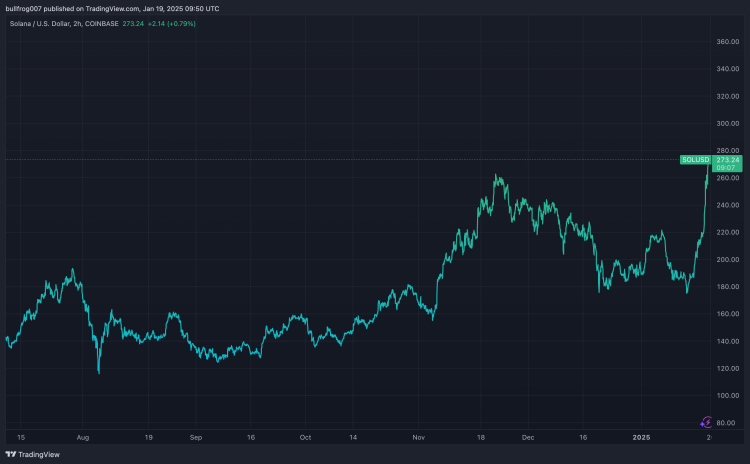750x464 pixels.
Task: Click the 140.00 price axis label
Action: click(728, 342)
